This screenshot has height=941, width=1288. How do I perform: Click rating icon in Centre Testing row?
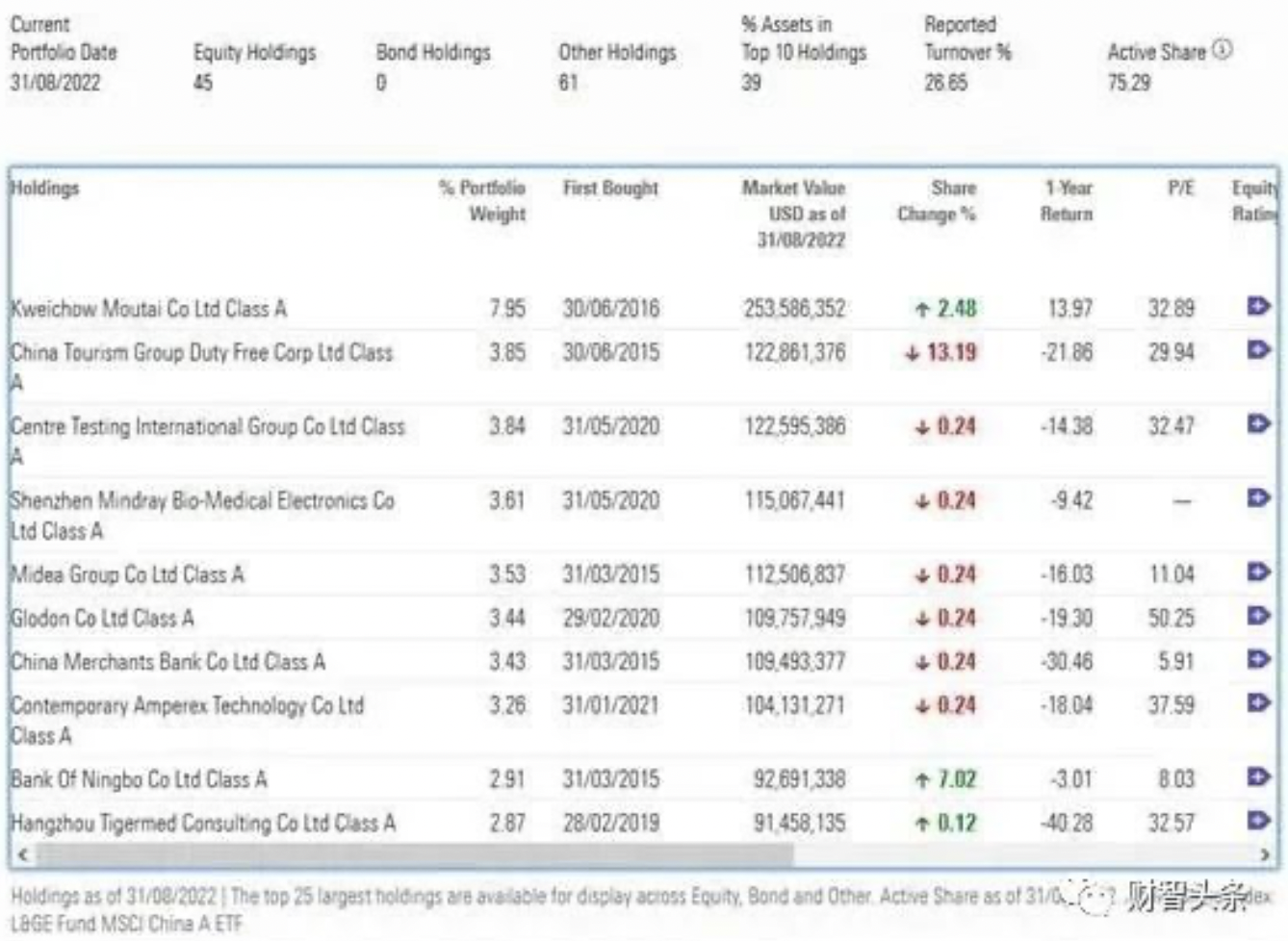1257,424
